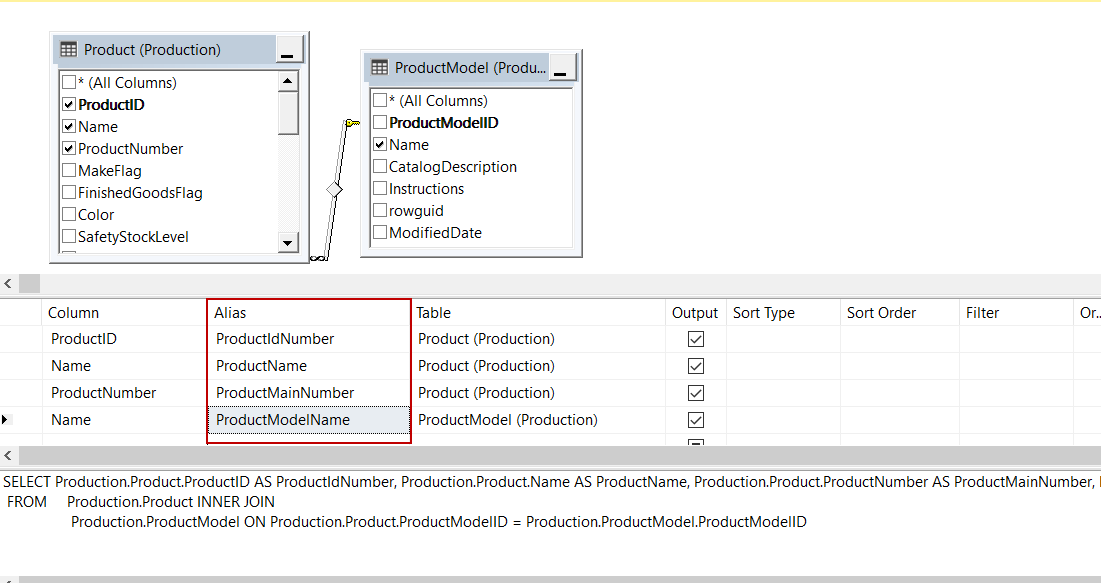Click the Product column list scrollbar thumb
The image size is (1101, 583).
(x=288, y=113)
